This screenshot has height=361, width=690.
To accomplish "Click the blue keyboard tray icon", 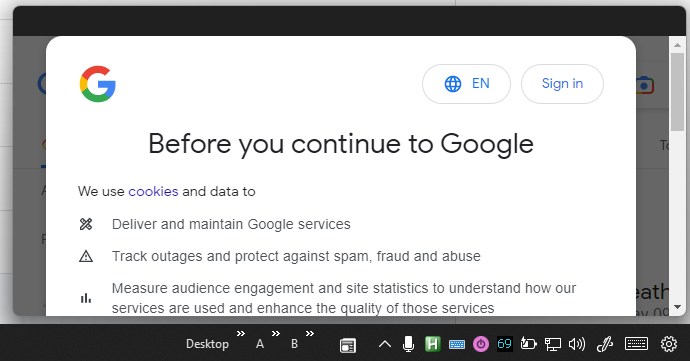I will [457, 344].
